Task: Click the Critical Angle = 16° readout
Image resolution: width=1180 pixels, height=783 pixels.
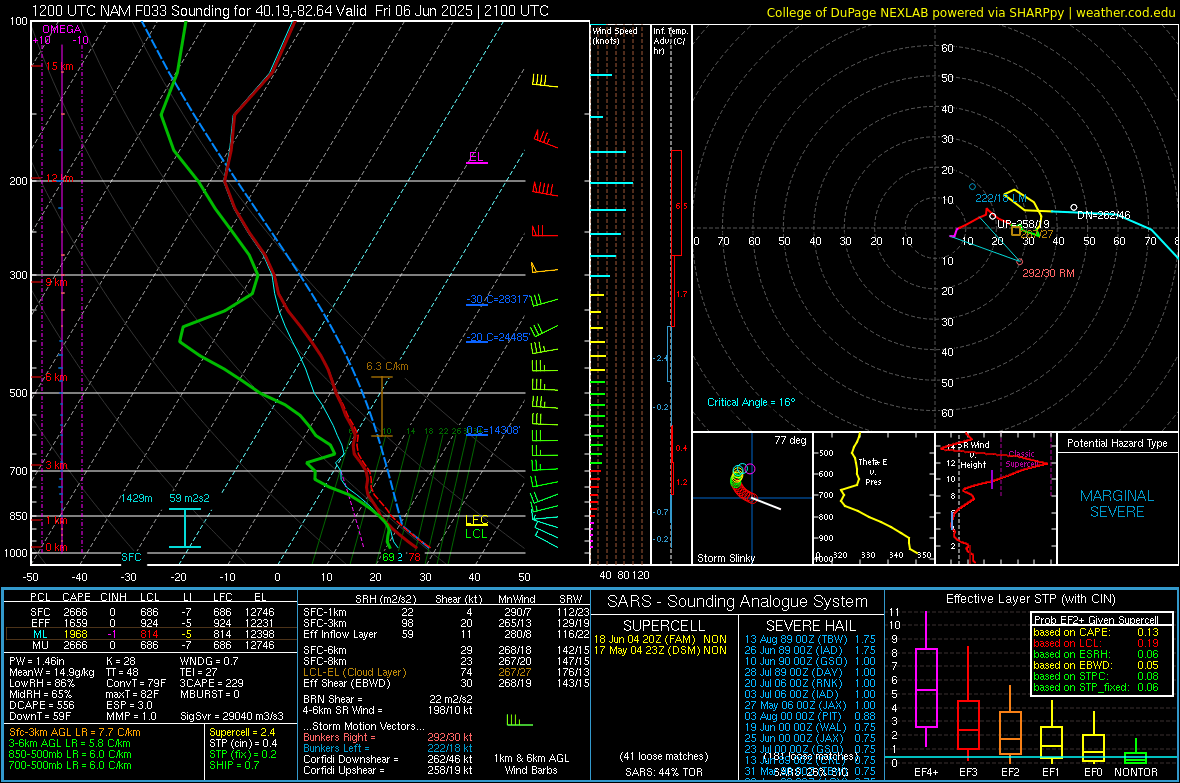Action: coord(750,402)
